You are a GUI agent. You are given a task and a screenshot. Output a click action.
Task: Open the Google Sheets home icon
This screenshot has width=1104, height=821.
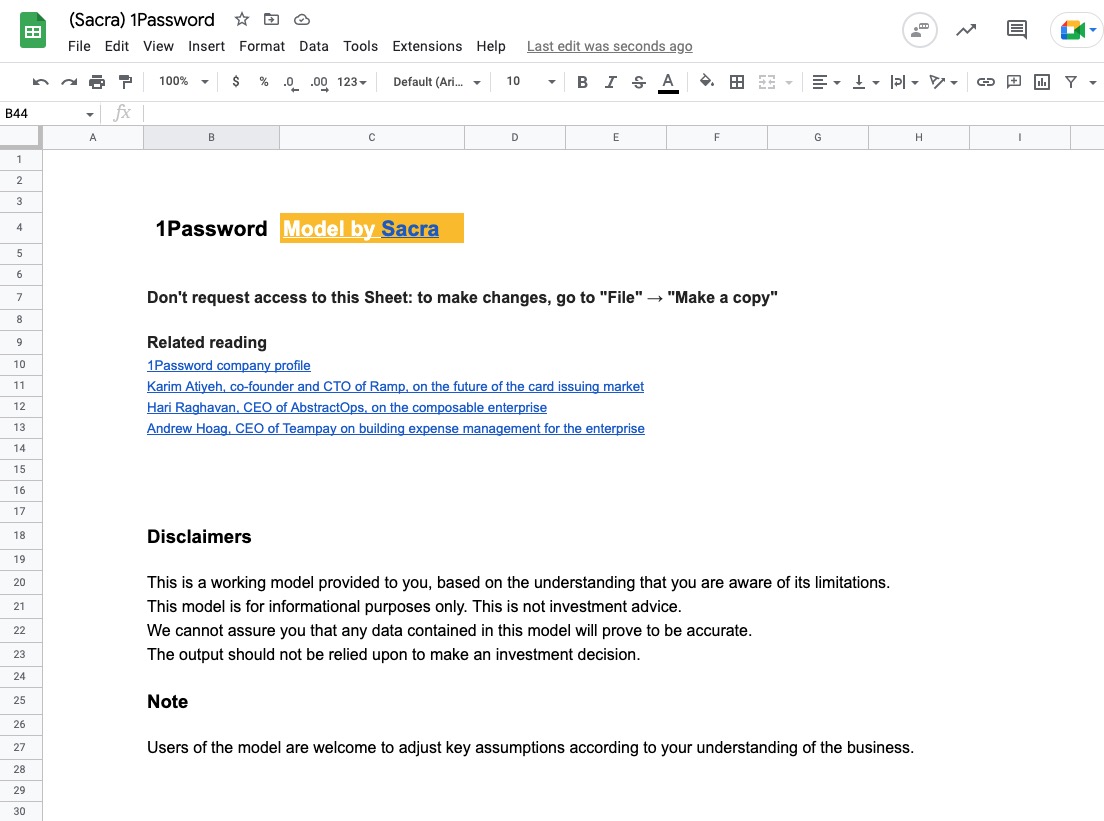32,31
